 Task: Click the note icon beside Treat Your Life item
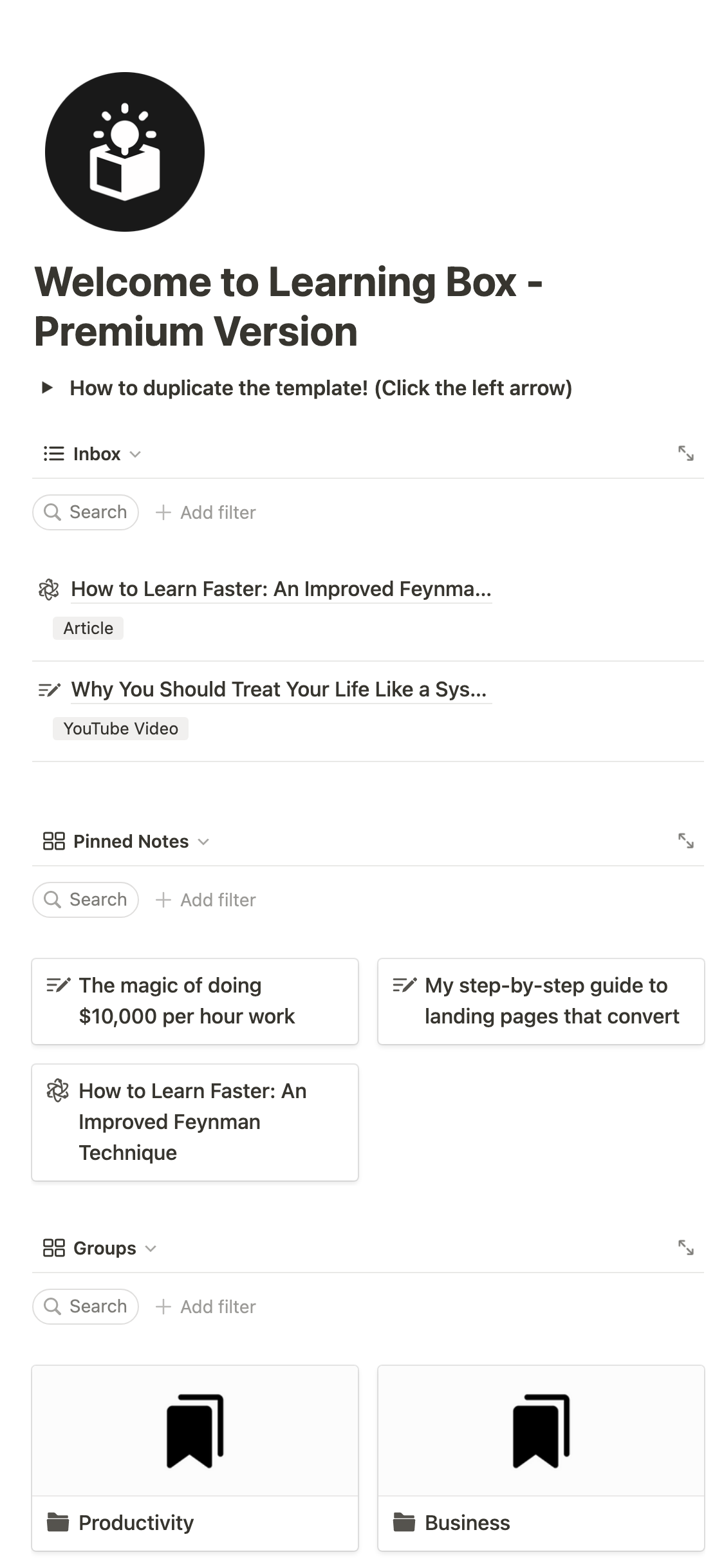(x=50, y=689)
